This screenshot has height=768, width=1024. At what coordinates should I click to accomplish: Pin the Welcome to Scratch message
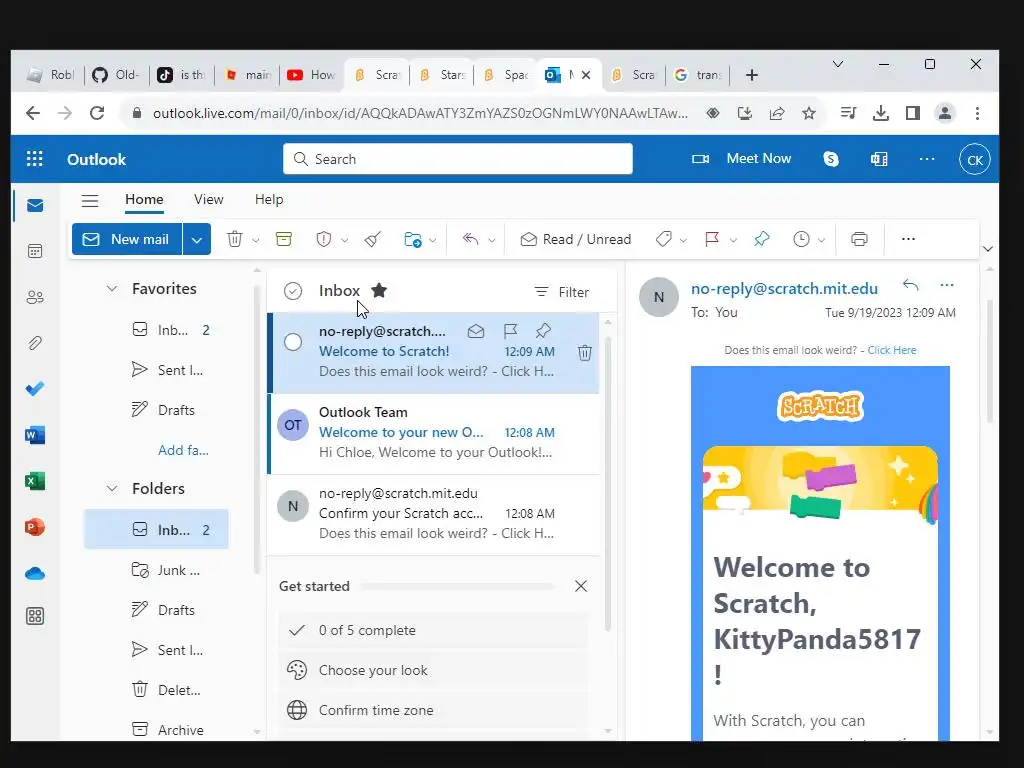click(543, 331)
